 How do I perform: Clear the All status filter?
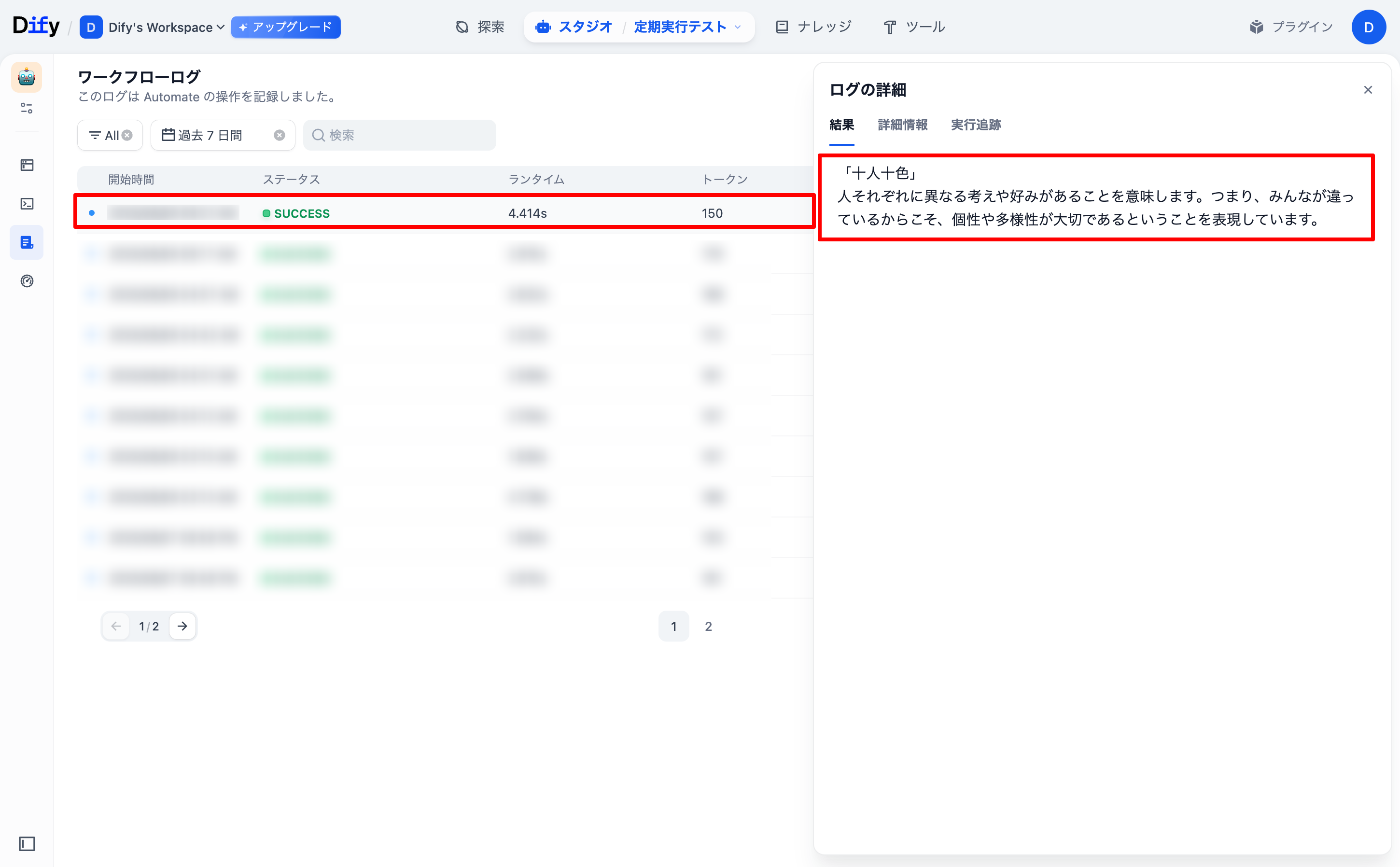(x=127, y=135)
